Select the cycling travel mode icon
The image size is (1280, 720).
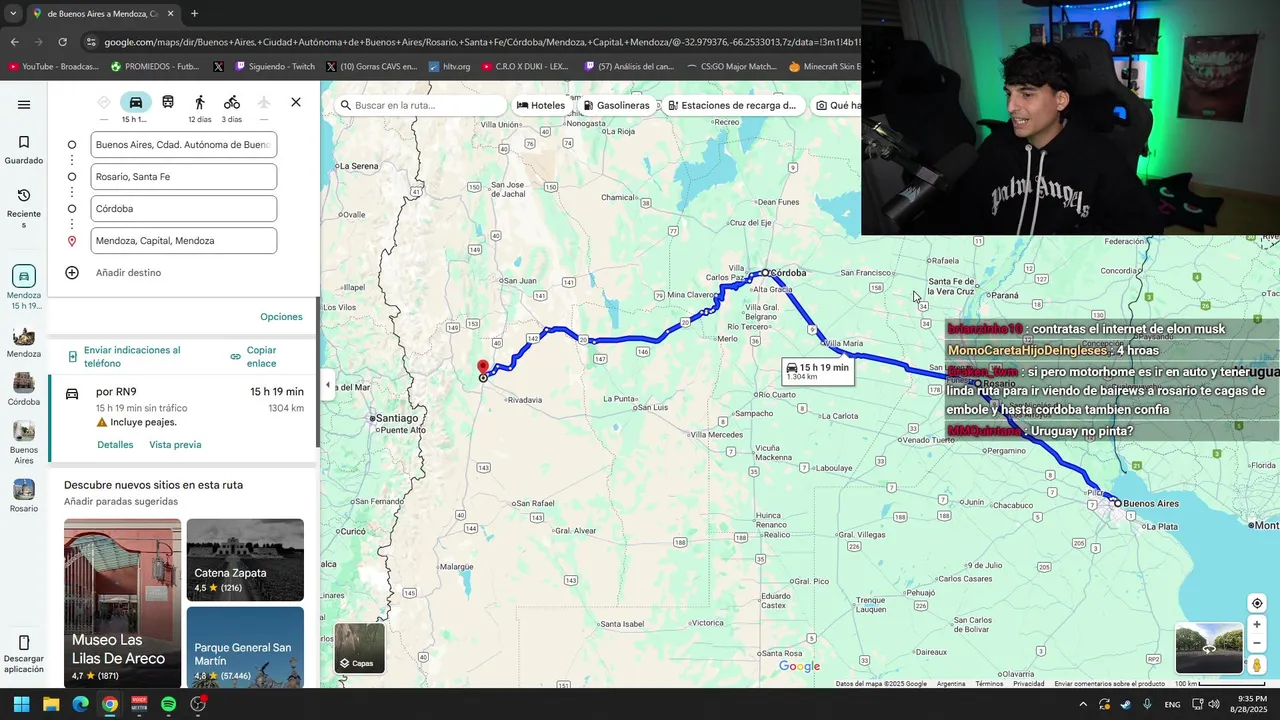pyautogui.click(x=232, y=102)
